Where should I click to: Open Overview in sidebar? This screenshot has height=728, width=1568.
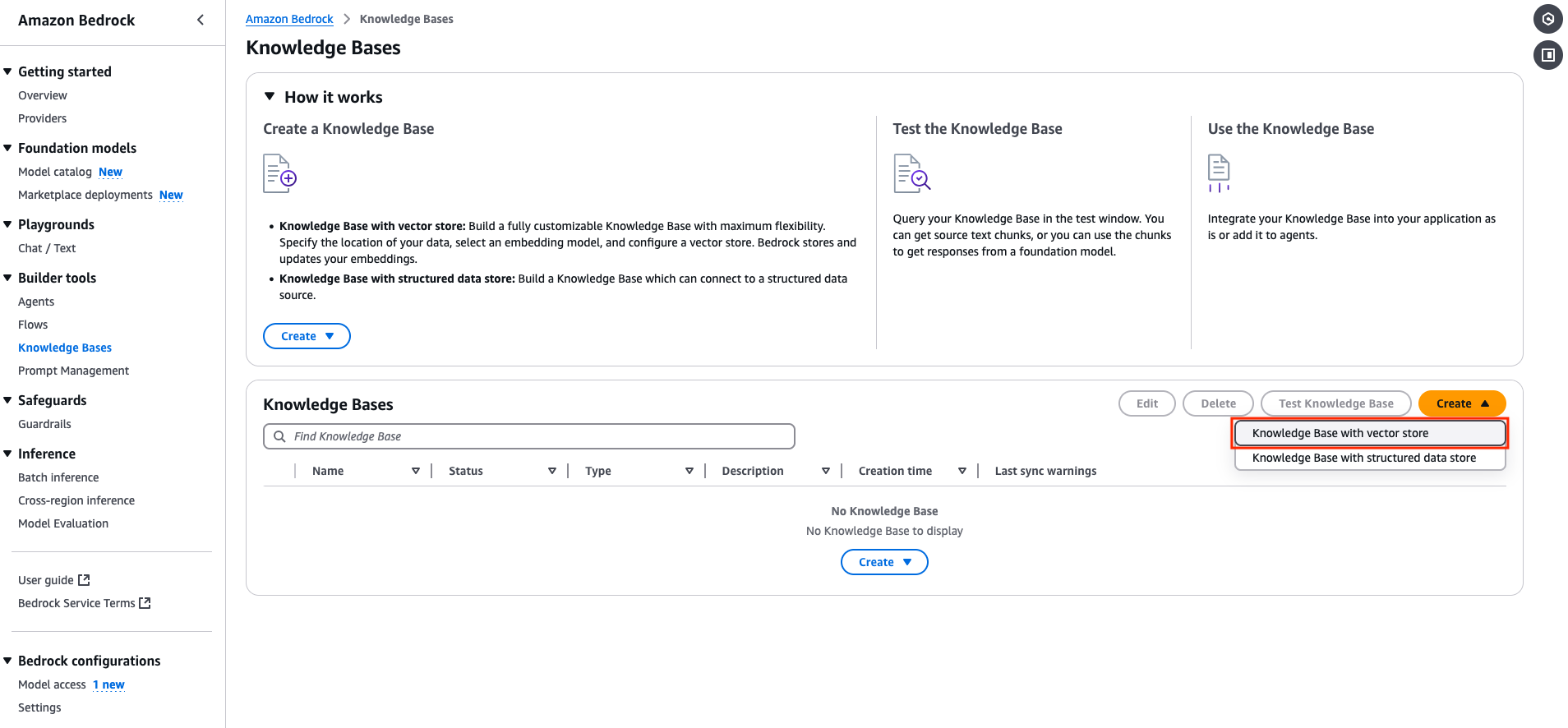click(x=43, y=95)
